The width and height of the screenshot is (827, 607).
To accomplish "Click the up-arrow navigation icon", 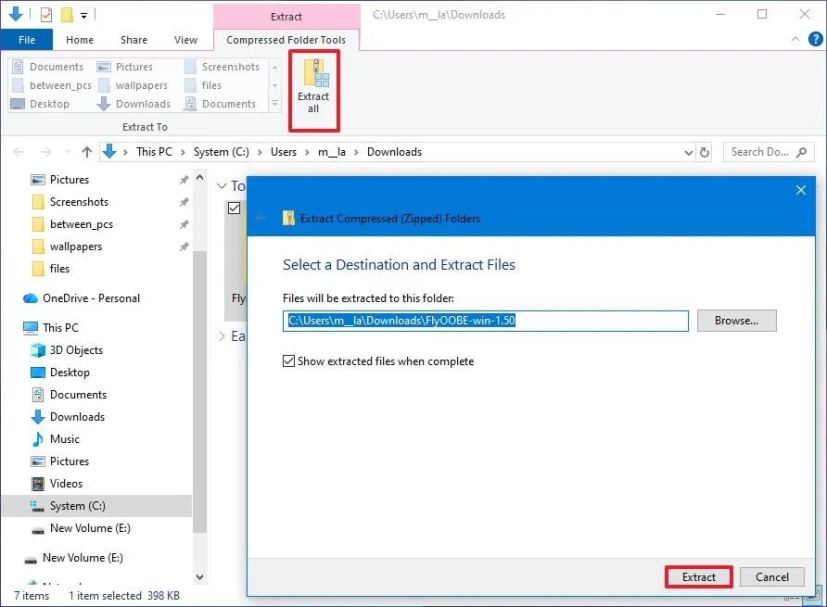I will pyautogui.click(x=88, y=151).
